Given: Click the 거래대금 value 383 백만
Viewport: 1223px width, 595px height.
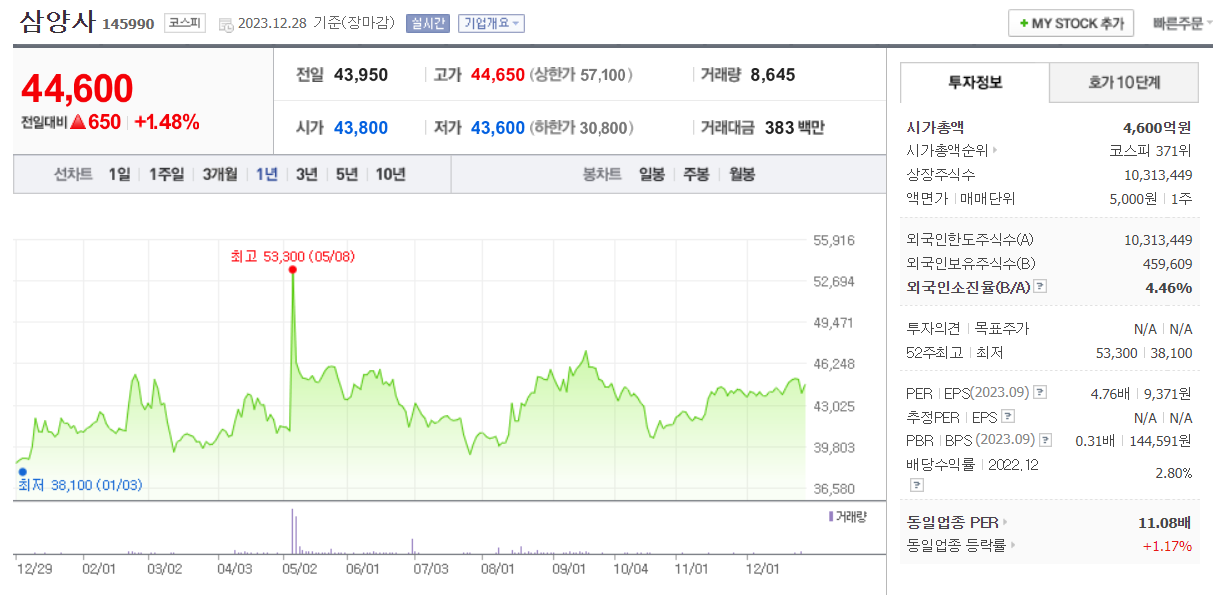Looking at the screenshot, I should (x=794, y=128).
